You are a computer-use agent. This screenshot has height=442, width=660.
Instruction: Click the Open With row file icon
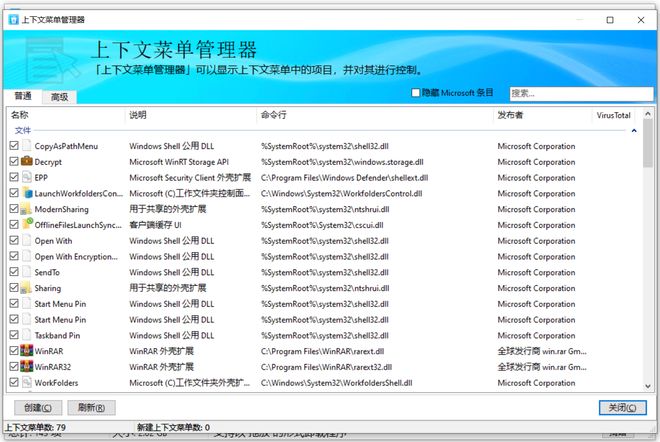tap(27, 240)
